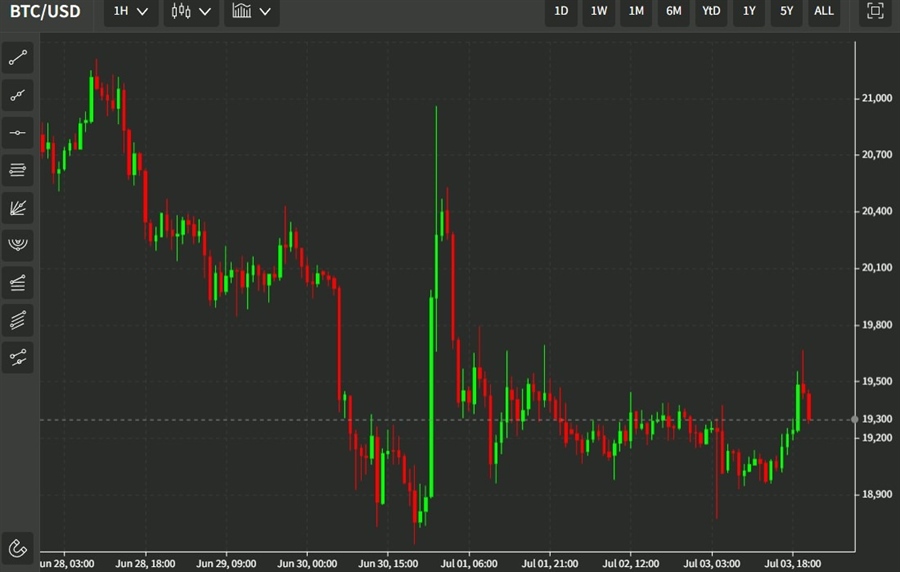This screenshot has width=900, height=572.
Task: Select the Fibonacci retracement levels tool
Action: [x=18, y=283]
